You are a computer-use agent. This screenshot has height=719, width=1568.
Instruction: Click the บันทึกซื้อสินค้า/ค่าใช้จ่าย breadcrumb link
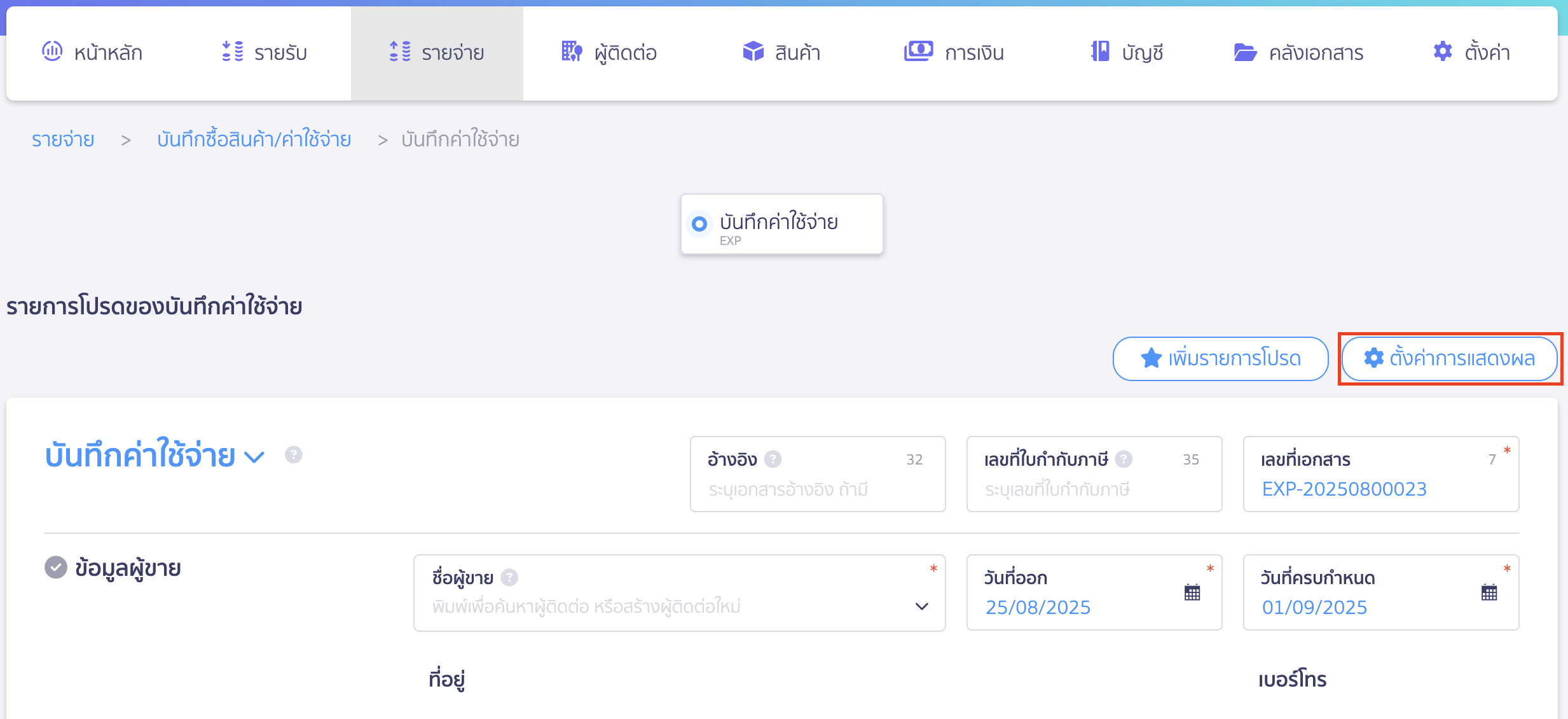tap(254, 139)
